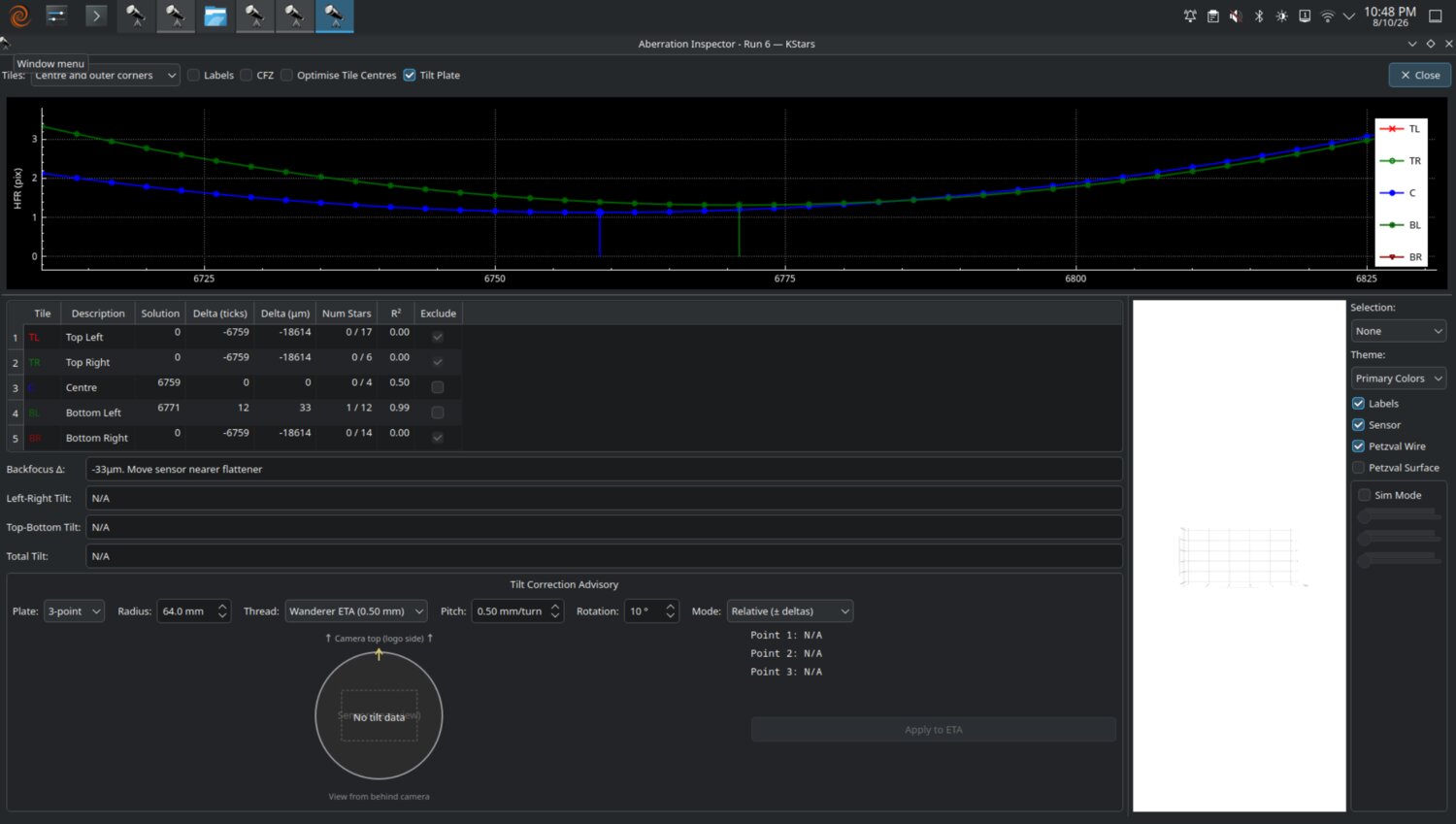Open the Wi-Fi network tray icon
Viewport: 1456px width, 824px height.
point(1328,16)
